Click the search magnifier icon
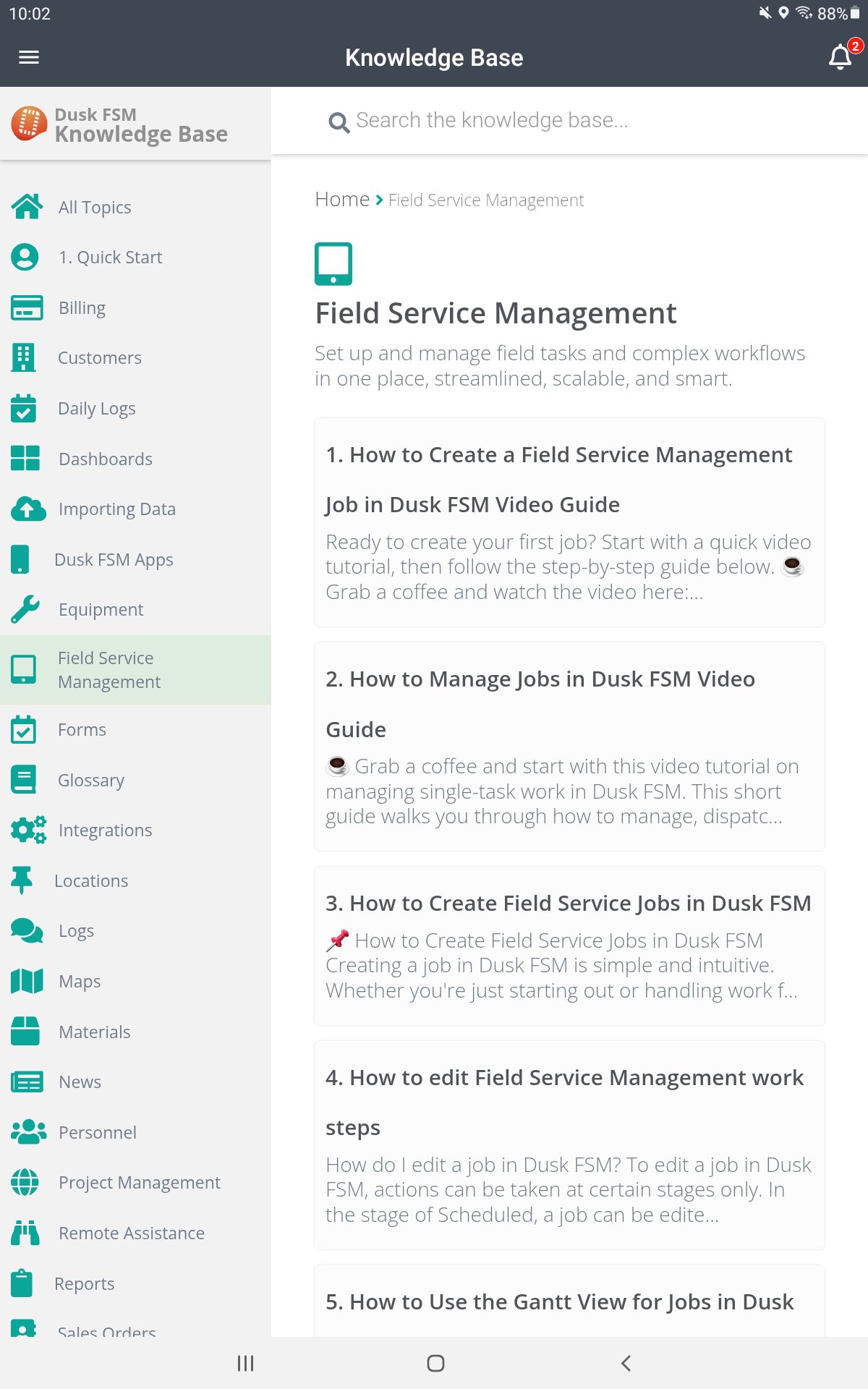Image resolution: width=868 pixels, height=1389 pixels. 339,122
